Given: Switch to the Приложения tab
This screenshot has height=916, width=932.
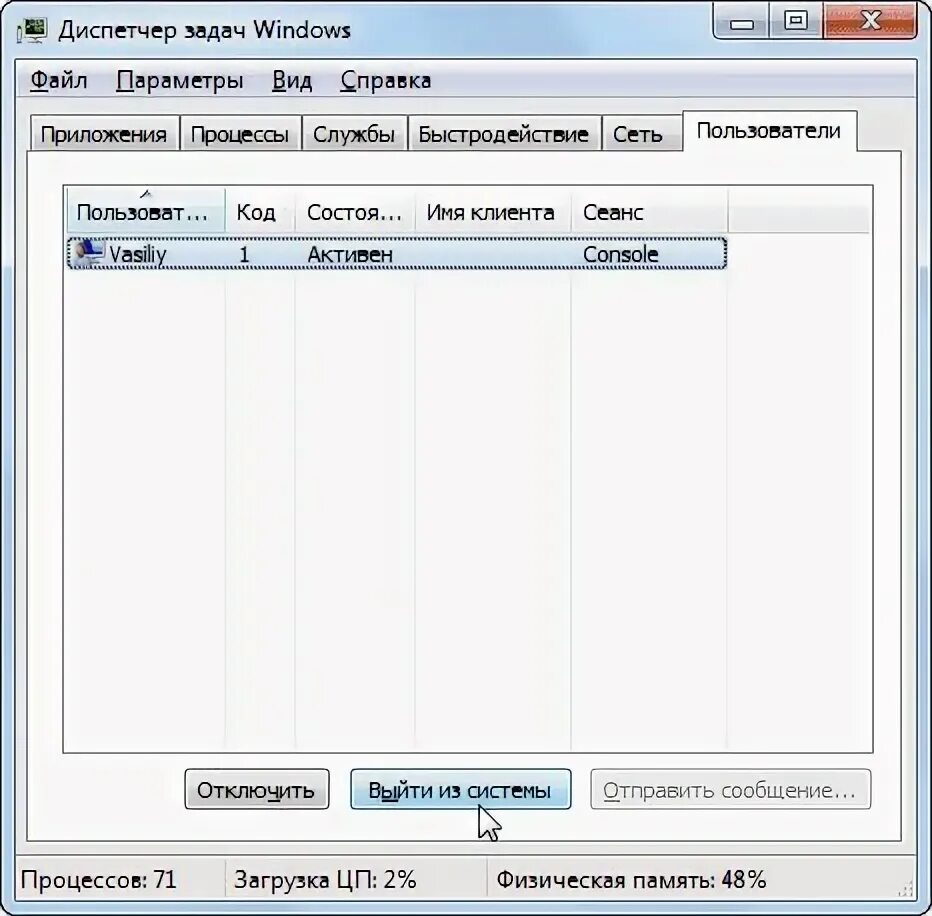Looking at the screenshot, I should pyautogui.click(x=105, y=134).
